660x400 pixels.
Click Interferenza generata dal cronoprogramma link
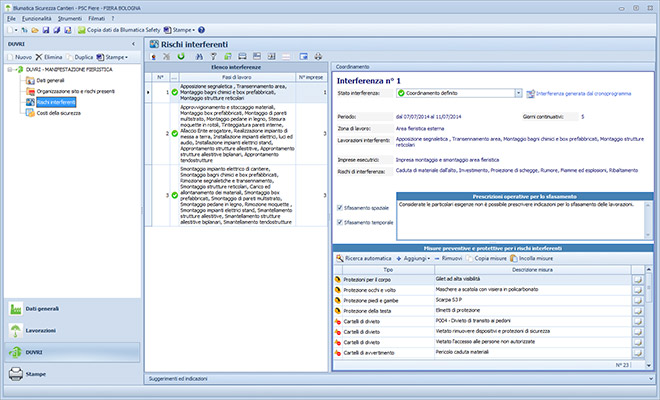click(x=582, y=92)
